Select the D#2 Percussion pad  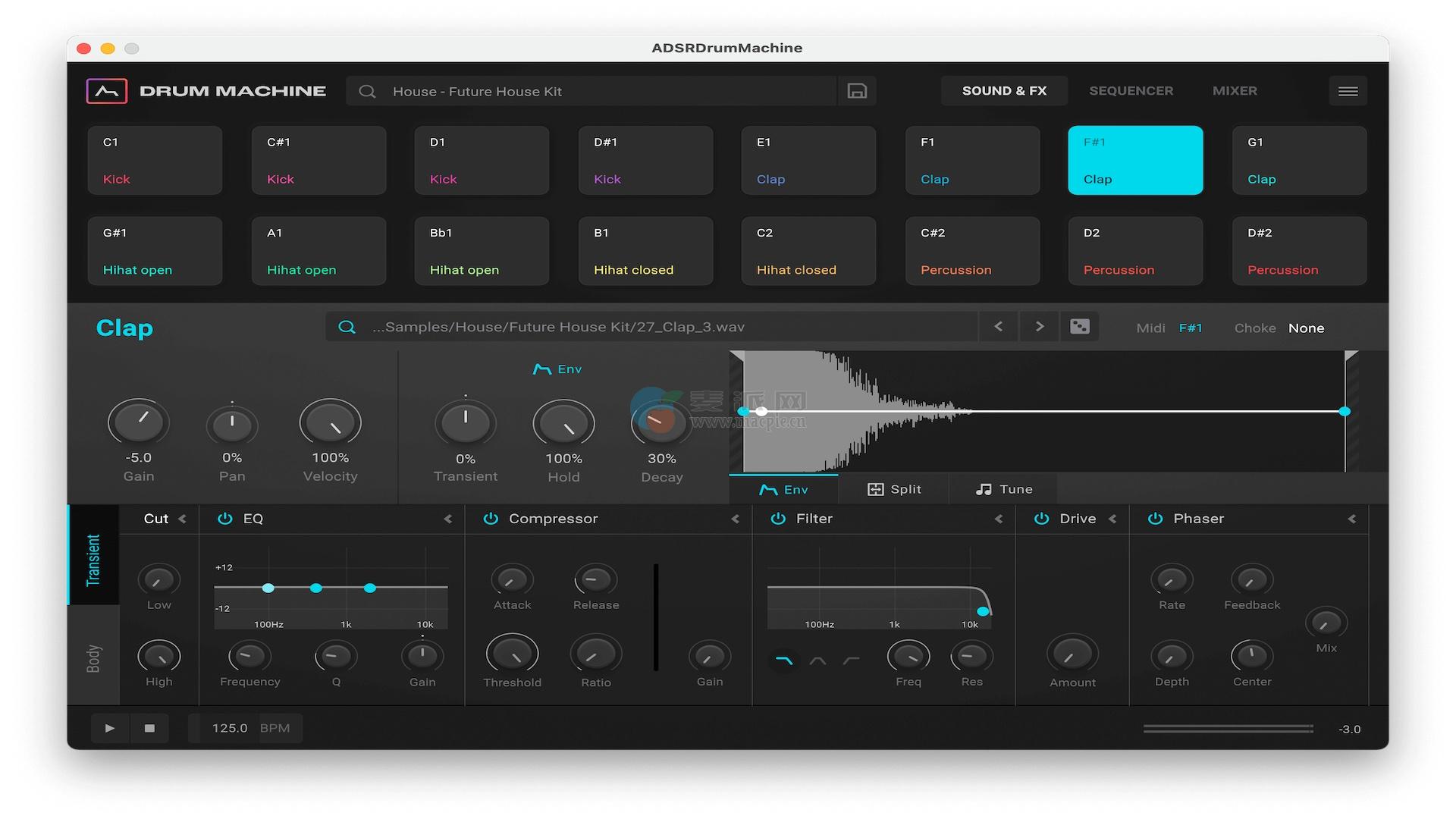click(1299, 252)
